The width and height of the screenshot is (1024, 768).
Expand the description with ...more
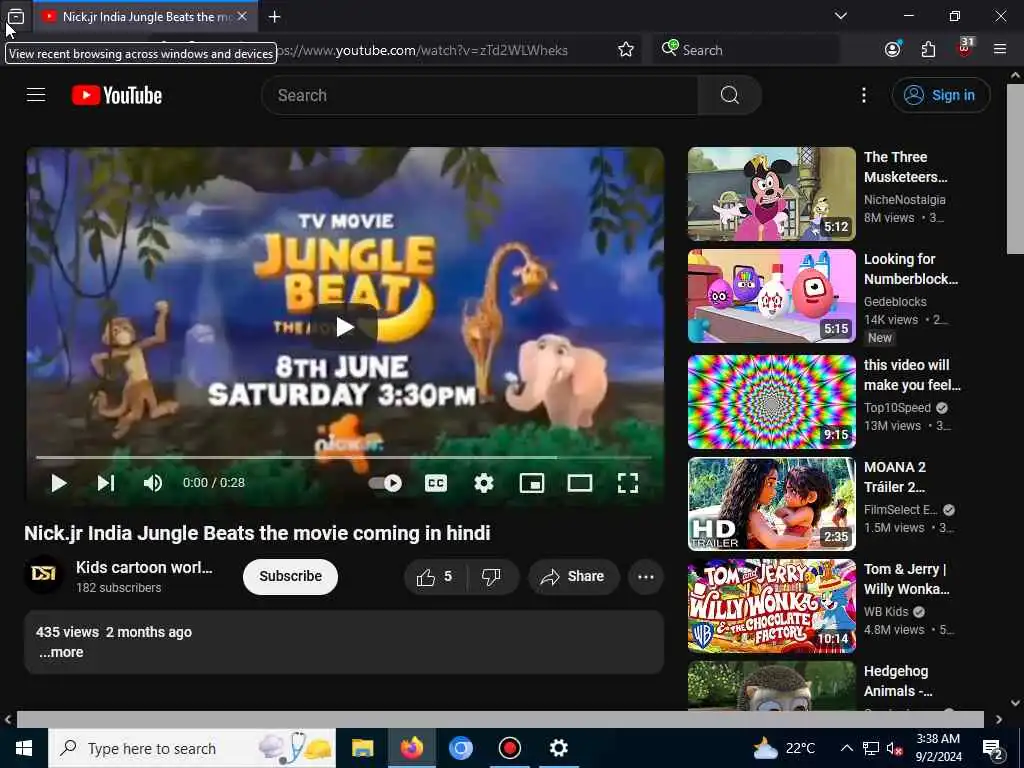(x=61, y=652)
